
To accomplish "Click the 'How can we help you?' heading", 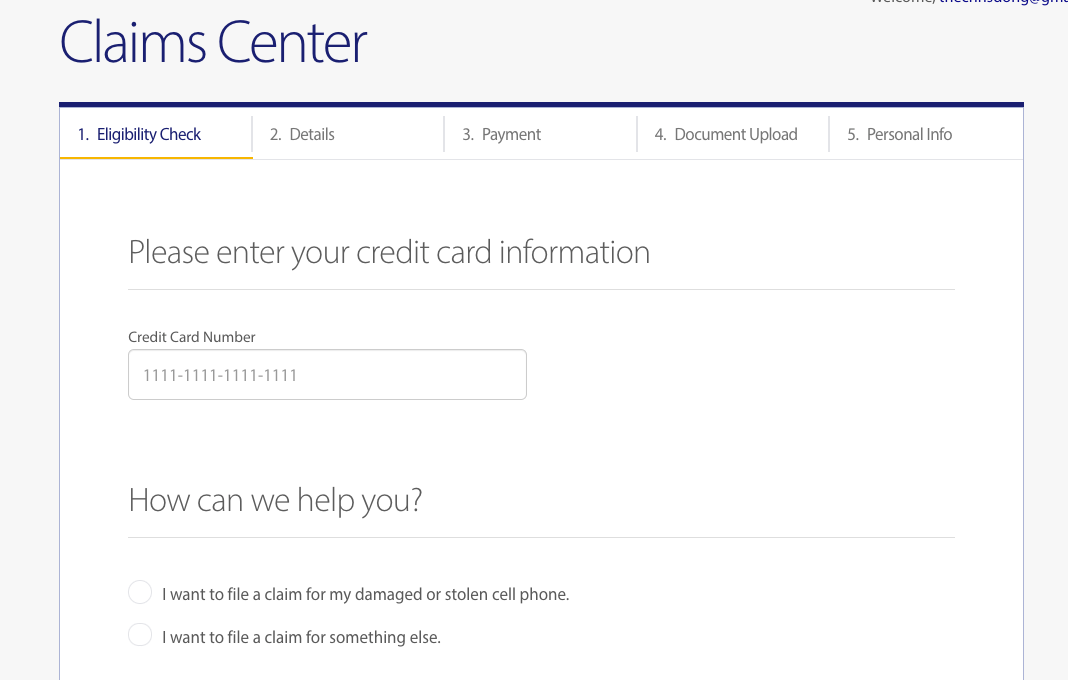I will (x=275, y=500).
